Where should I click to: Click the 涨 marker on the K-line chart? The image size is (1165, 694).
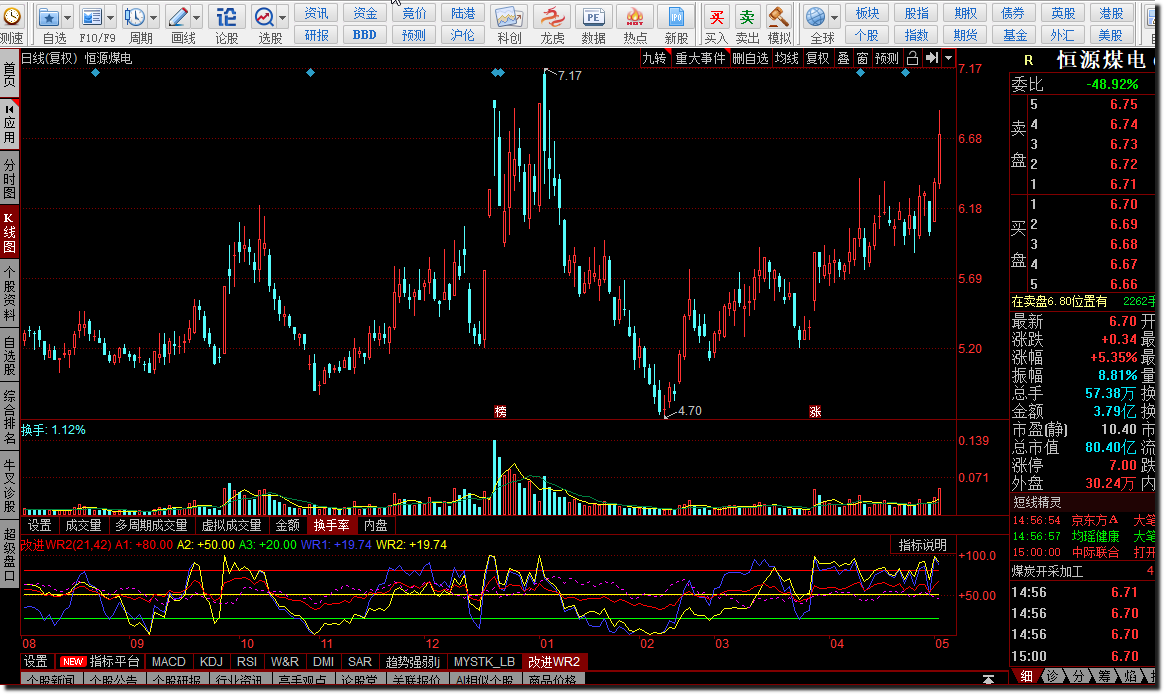click(x=815, y=411)
